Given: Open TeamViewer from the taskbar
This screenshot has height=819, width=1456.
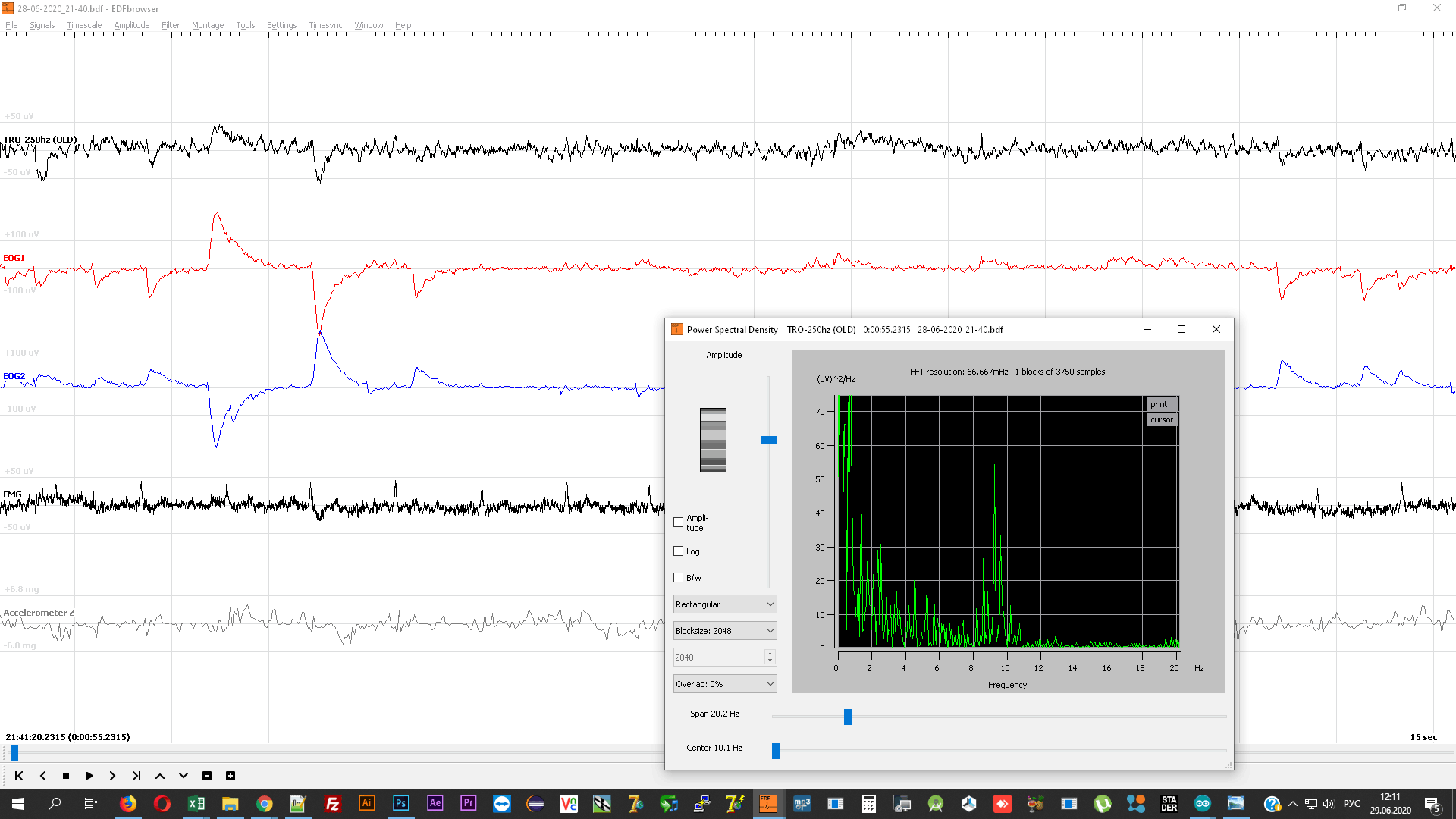Looking at the screenshot, I should point(502,804).
